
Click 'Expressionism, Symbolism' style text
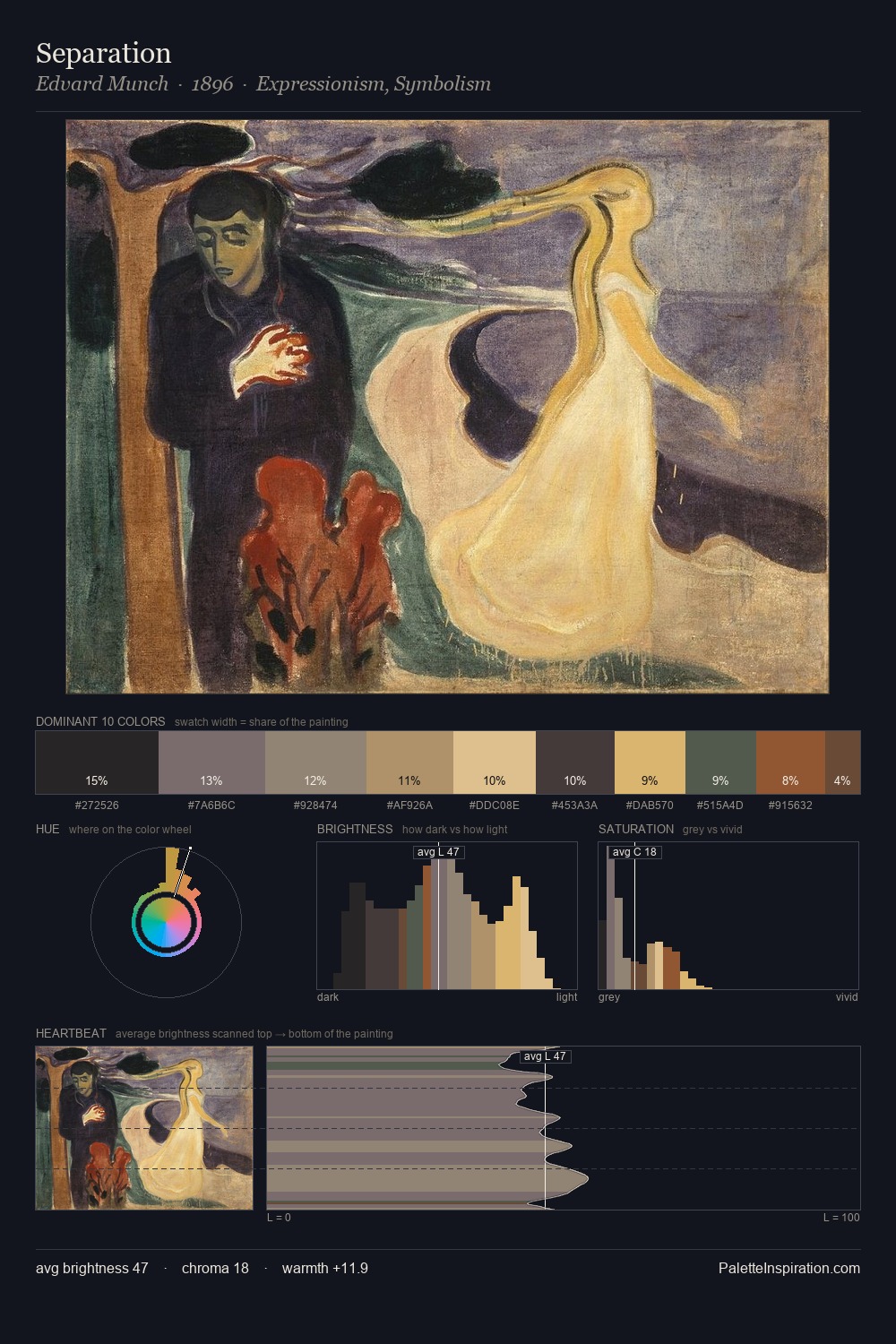pos(374,84)
